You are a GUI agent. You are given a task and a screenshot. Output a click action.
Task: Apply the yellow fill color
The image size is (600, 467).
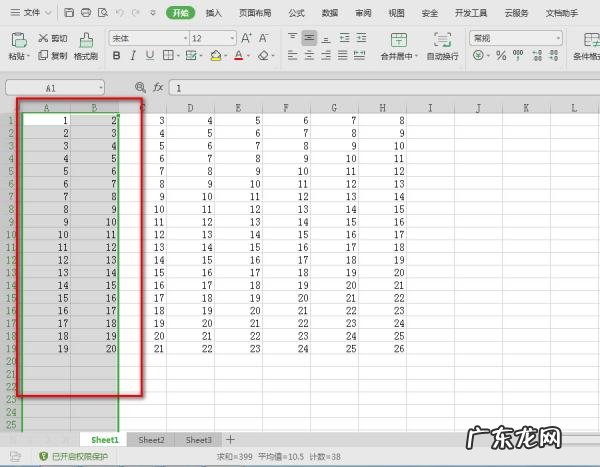tap(216, 56)
